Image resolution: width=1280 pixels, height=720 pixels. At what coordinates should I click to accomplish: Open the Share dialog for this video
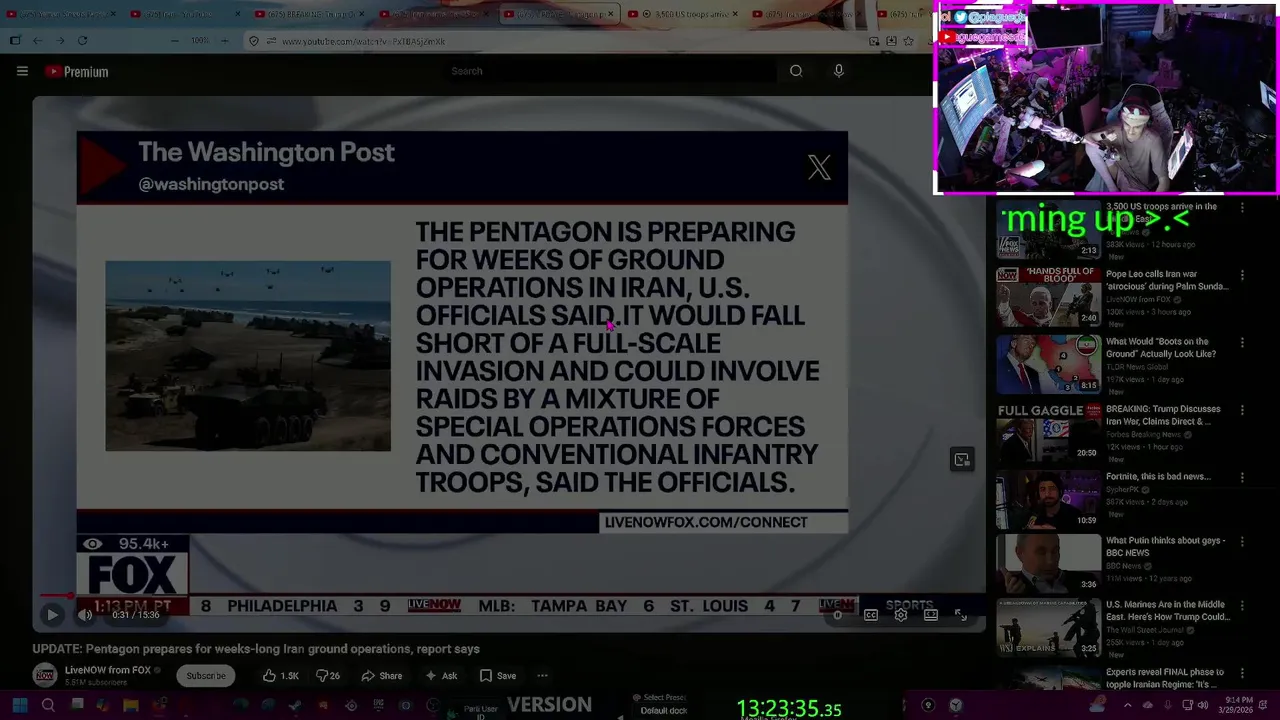[381, 676]
